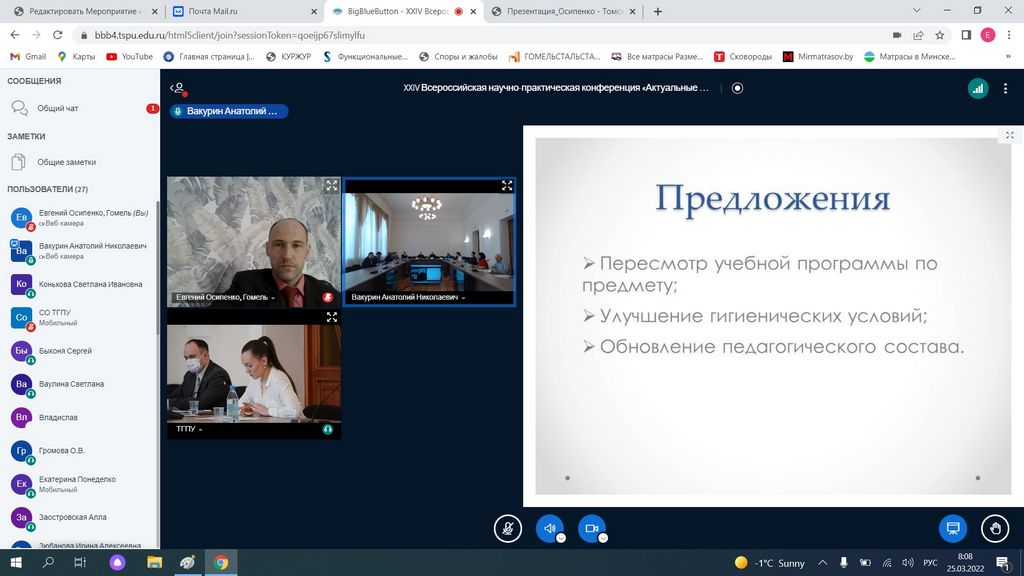This screenshot has width=1024, height=576.
Task: Expand ТГПУ webcam video to fullscreen
Action: click(x=332, y=317)
